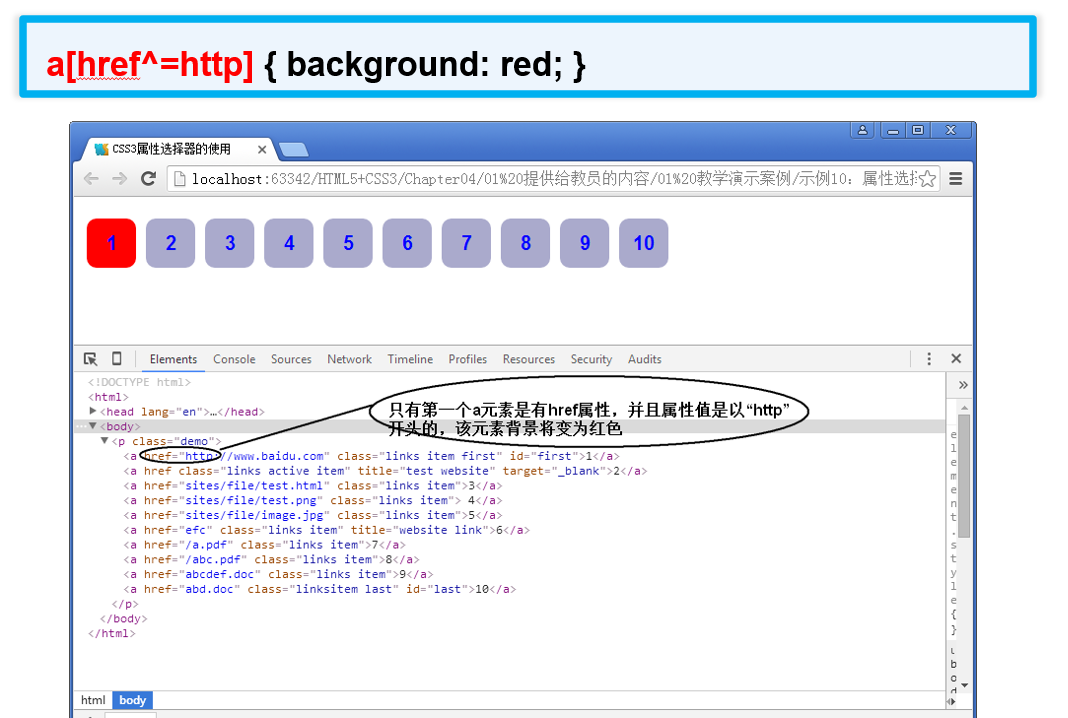Select the DOCTYPE html line
The width and height of the screenshot is (1068, 718).
tap(140, 382)
